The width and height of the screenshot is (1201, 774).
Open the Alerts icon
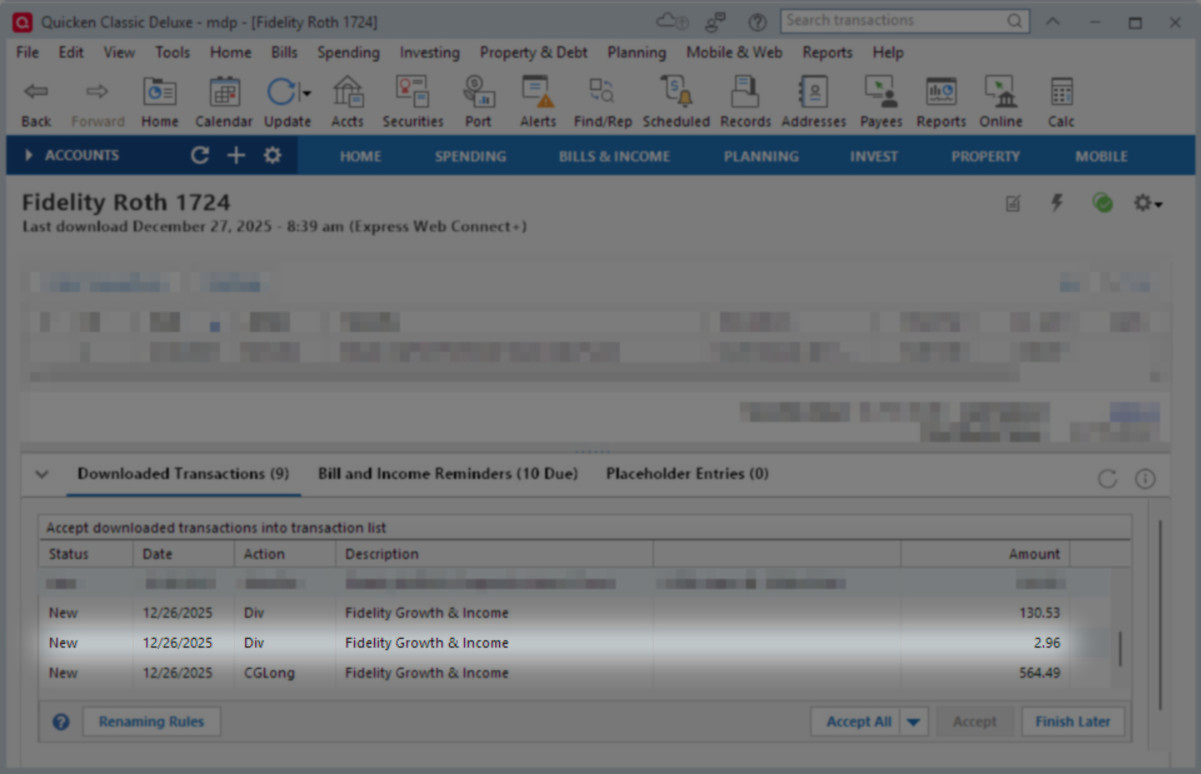[x=537, y=102]
